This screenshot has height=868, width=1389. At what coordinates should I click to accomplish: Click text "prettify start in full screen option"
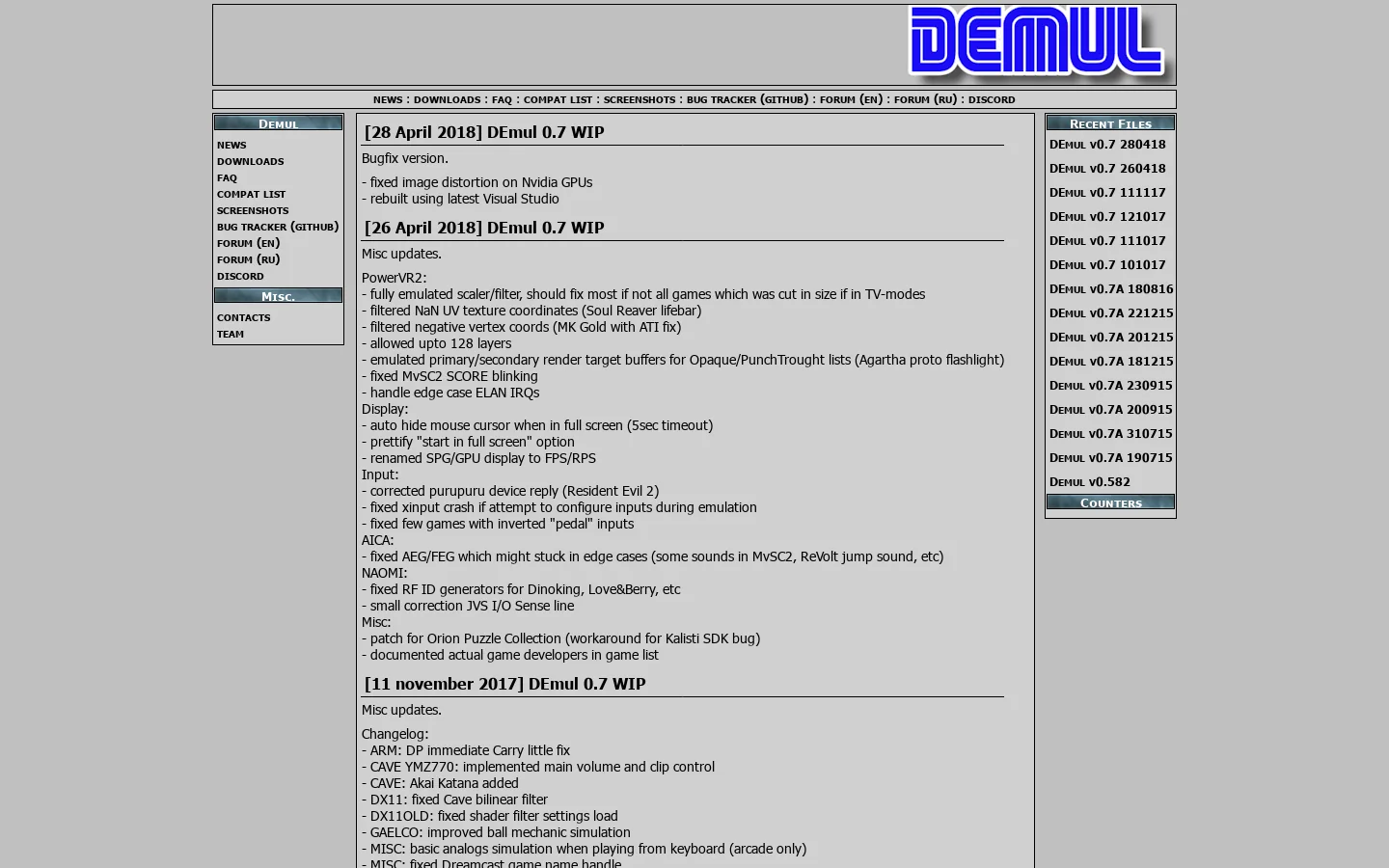click(473, 442)
